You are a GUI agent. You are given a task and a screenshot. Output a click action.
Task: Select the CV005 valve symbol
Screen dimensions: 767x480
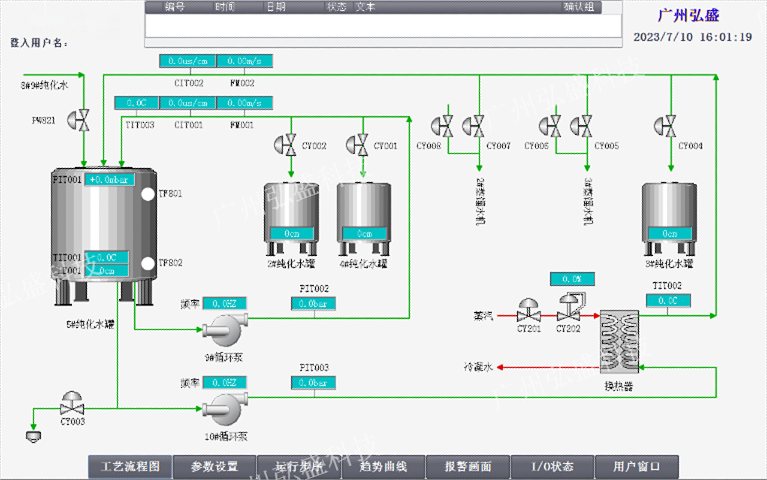(582, 126)
